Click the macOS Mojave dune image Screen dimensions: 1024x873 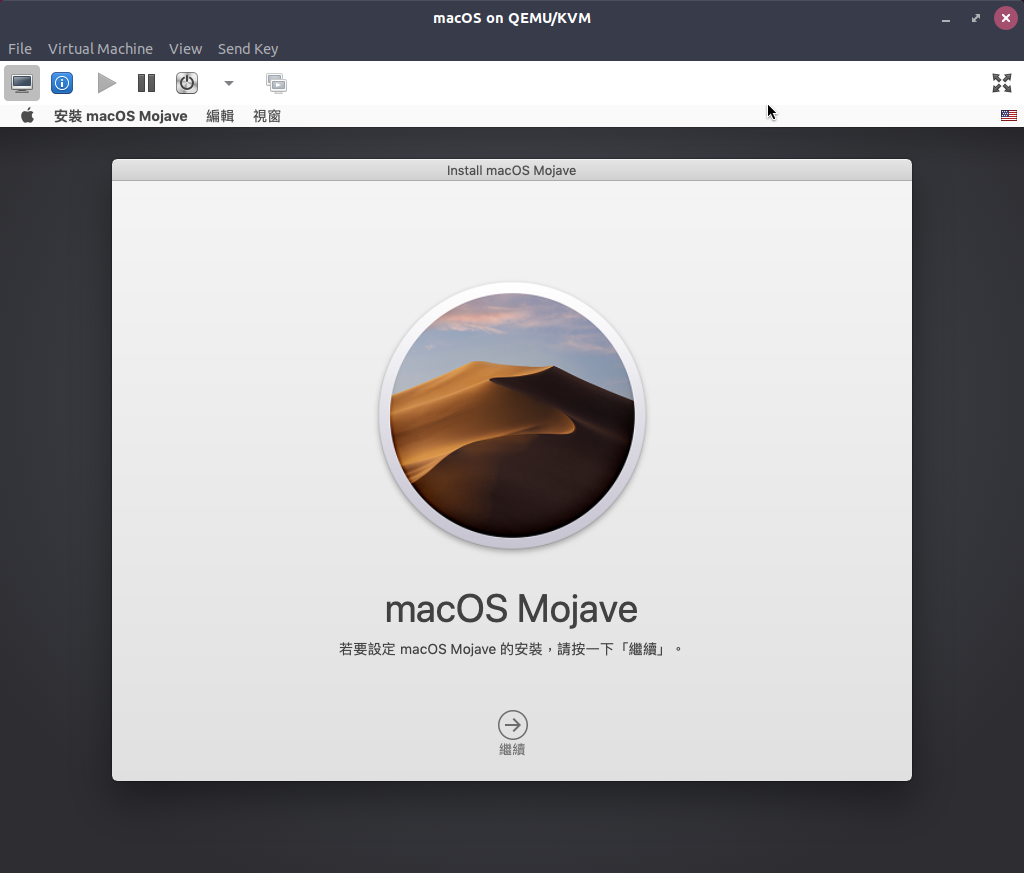[x=512, y=415]
